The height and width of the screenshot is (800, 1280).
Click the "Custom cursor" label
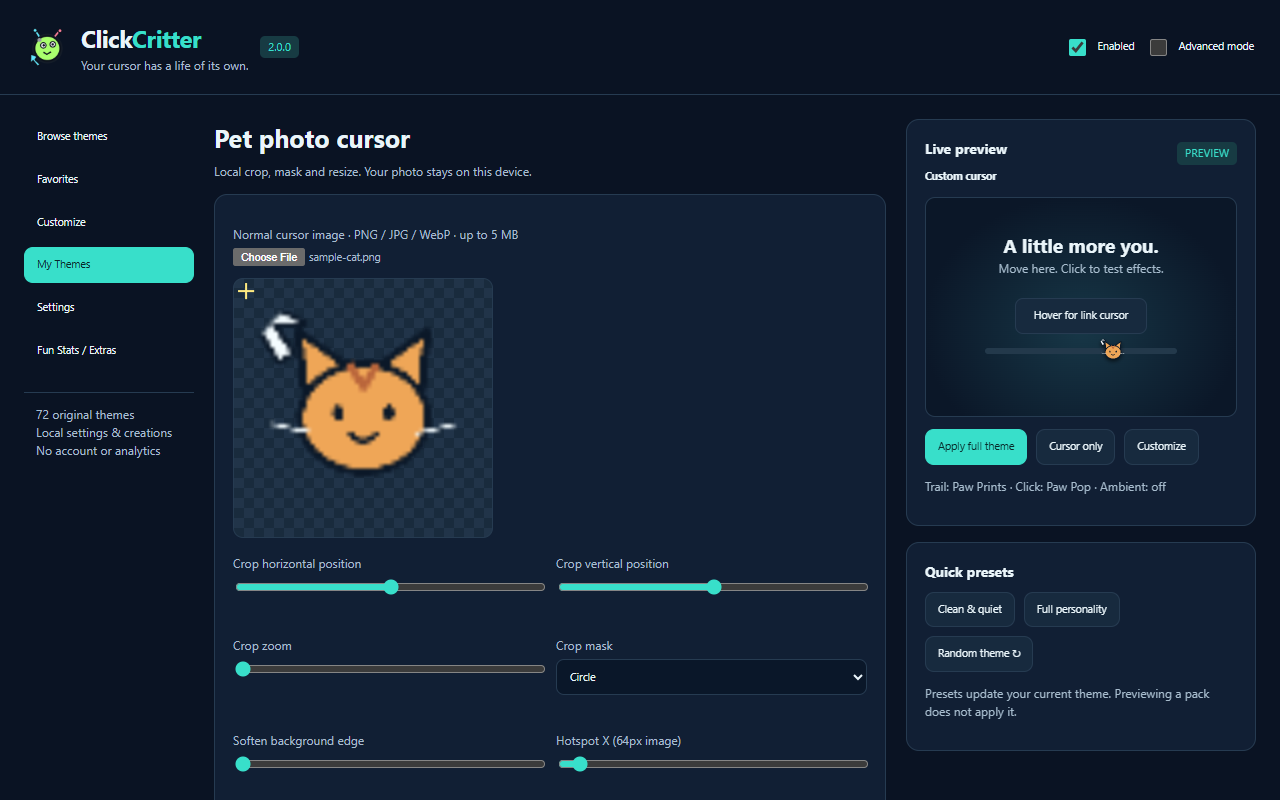tap(961, 176)
